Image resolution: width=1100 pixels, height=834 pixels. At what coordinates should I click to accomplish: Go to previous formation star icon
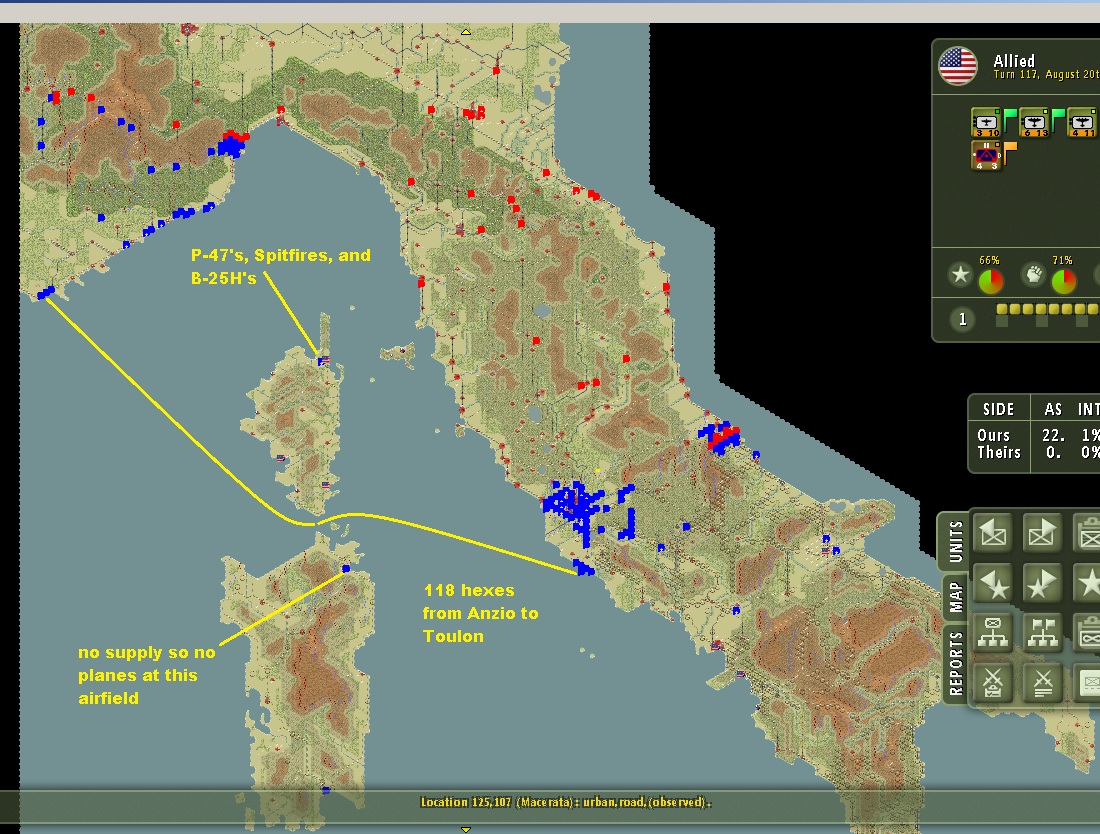pos(993,584)
